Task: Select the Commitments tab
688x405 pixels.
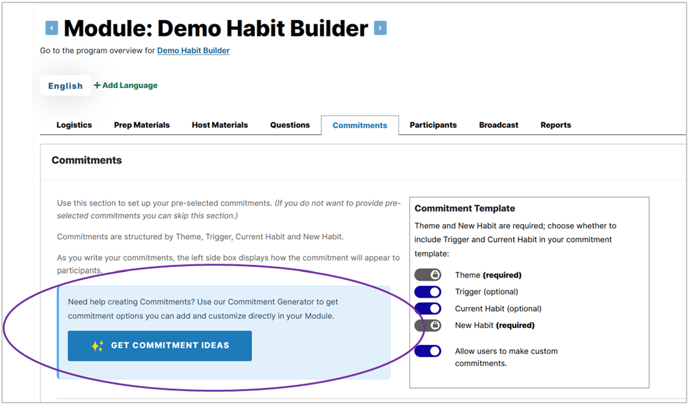Action: coord(360,125)
